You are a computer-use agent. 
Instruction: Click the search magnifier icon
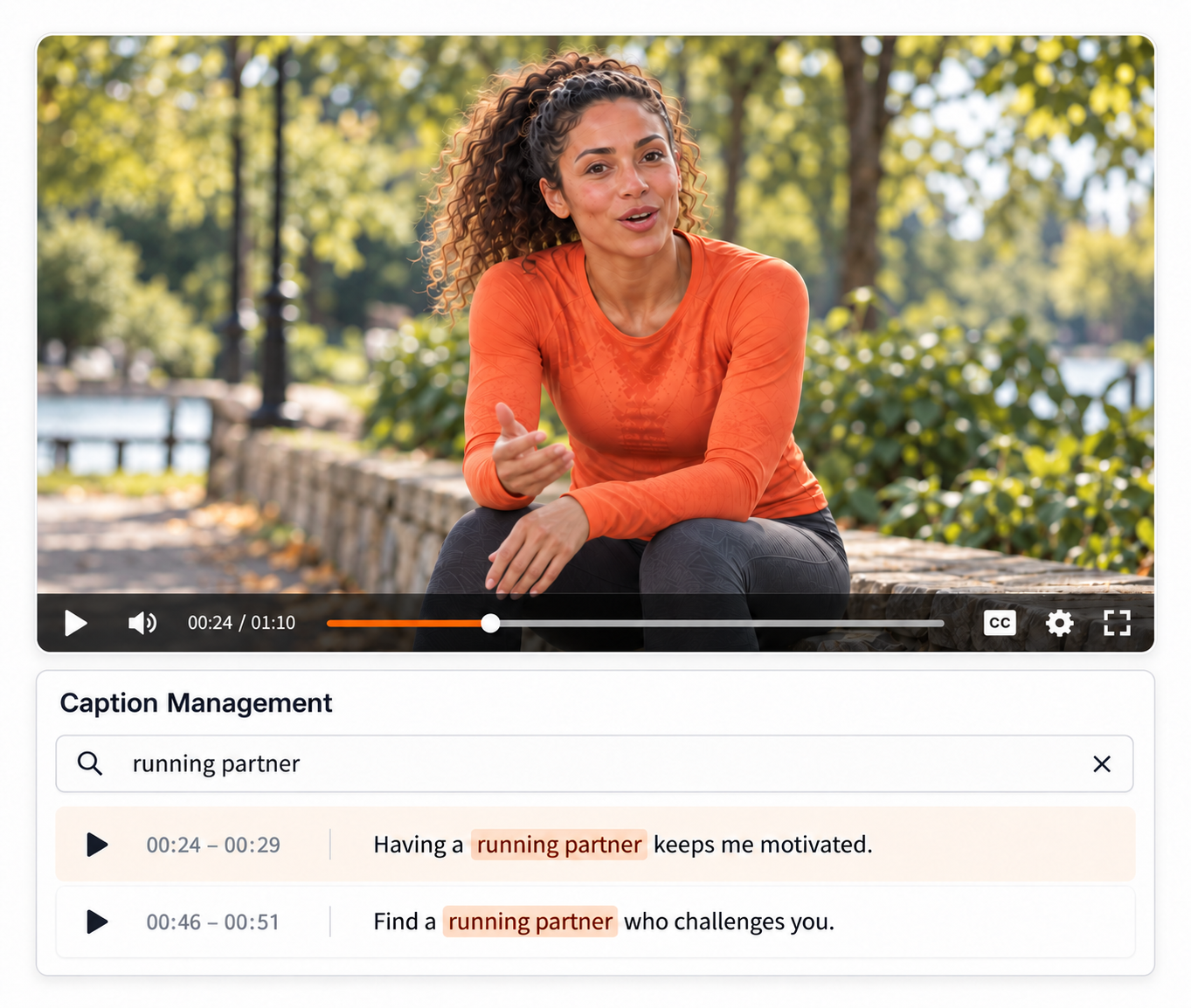(89, 763)
